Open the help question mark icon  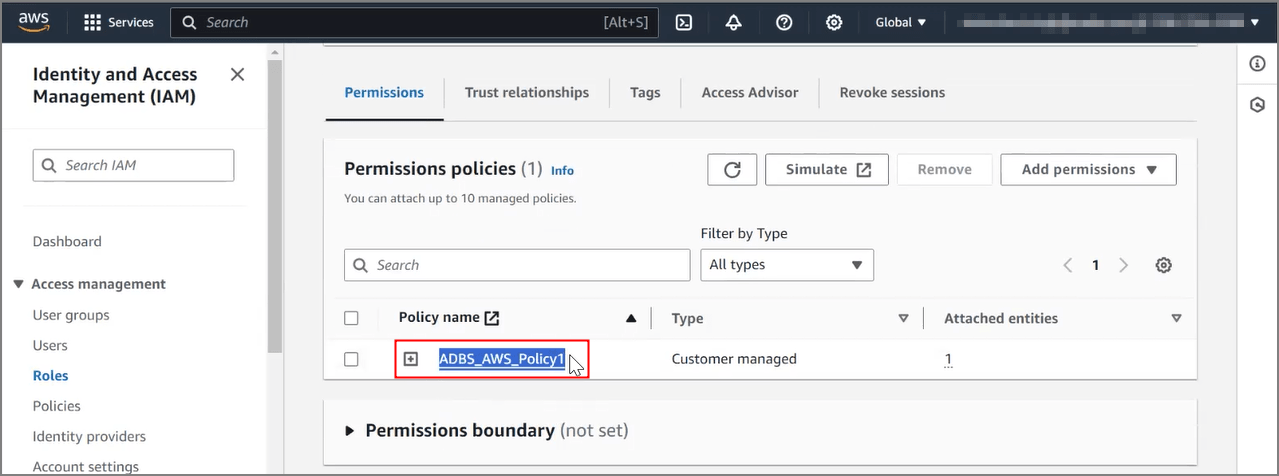click(784, 22)
